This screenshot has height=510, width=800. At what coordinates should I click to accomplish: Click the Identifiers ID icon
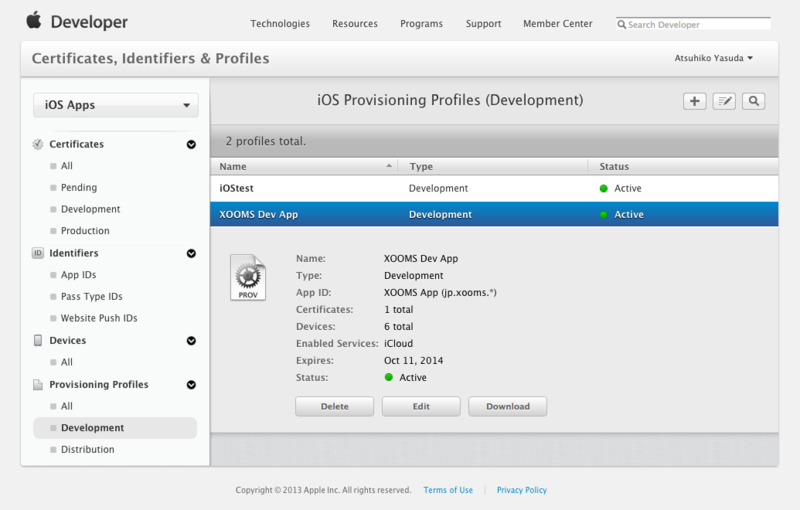coord(38,253)
